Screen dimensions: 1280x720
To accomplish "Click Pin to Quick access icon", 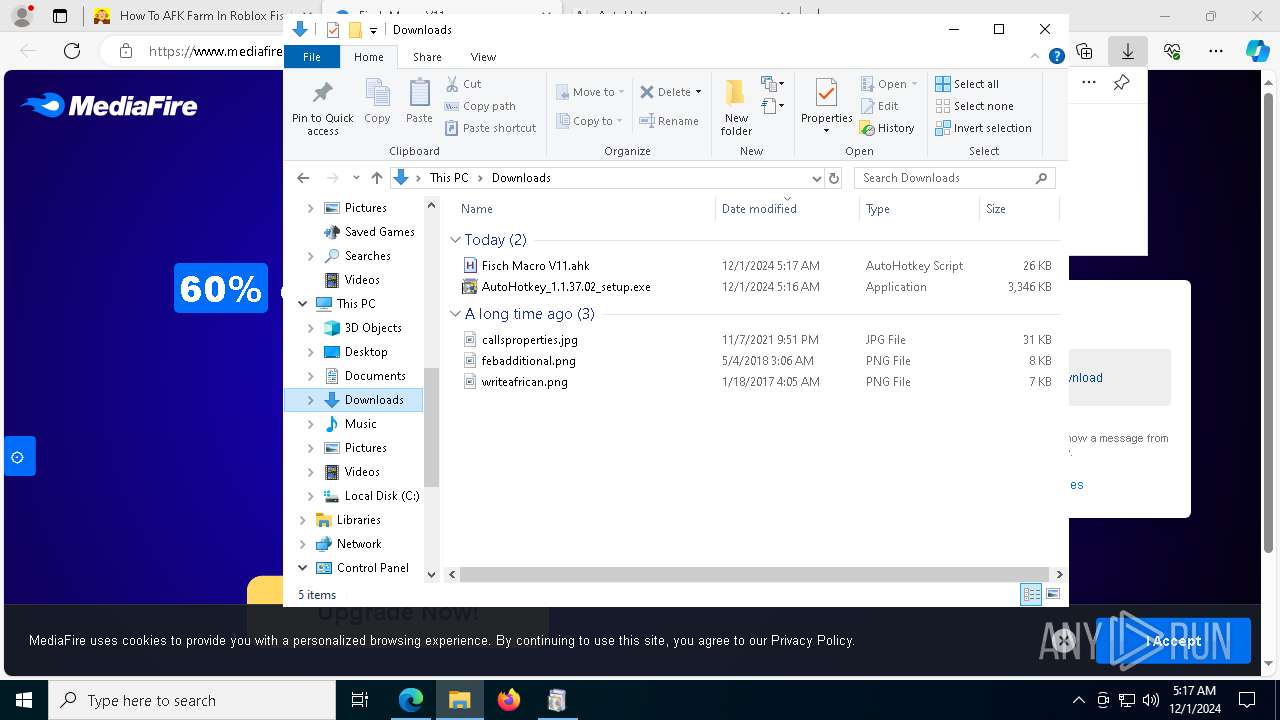I will [322, 108].
